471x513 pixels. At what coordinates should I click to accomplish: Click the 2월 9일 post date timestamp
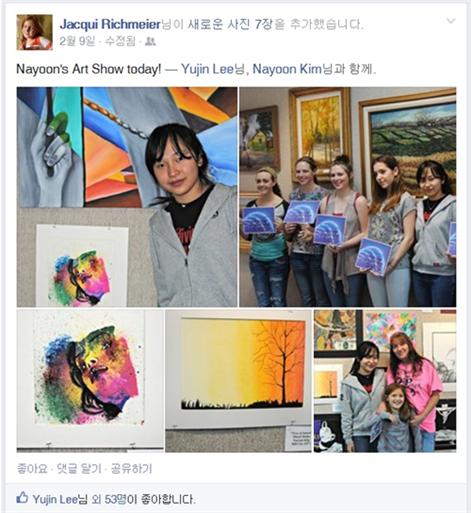pyautogui.click(x=77, y=41)
